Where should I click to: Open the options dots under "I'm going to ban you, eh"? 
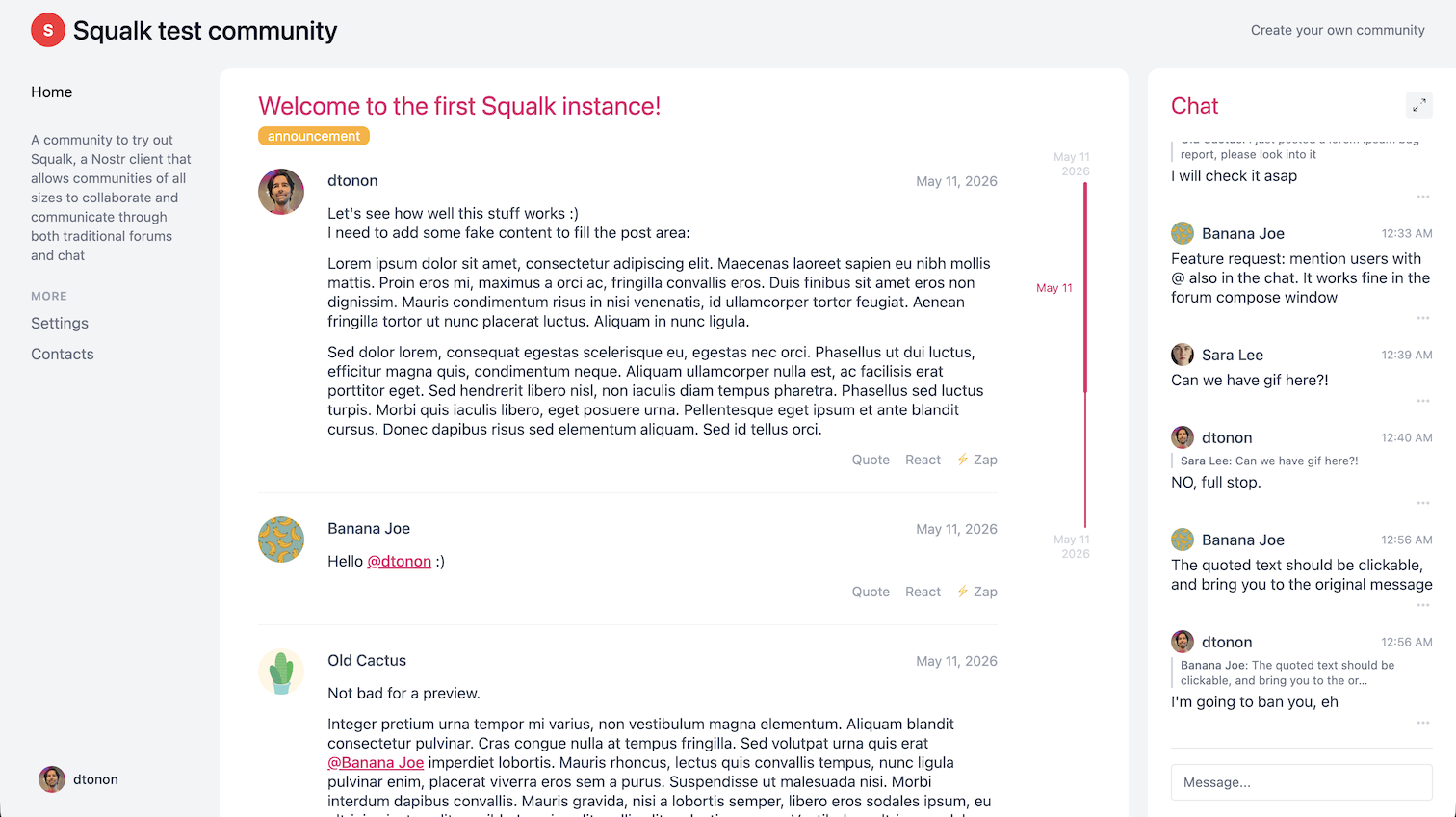pos(1423,723)
